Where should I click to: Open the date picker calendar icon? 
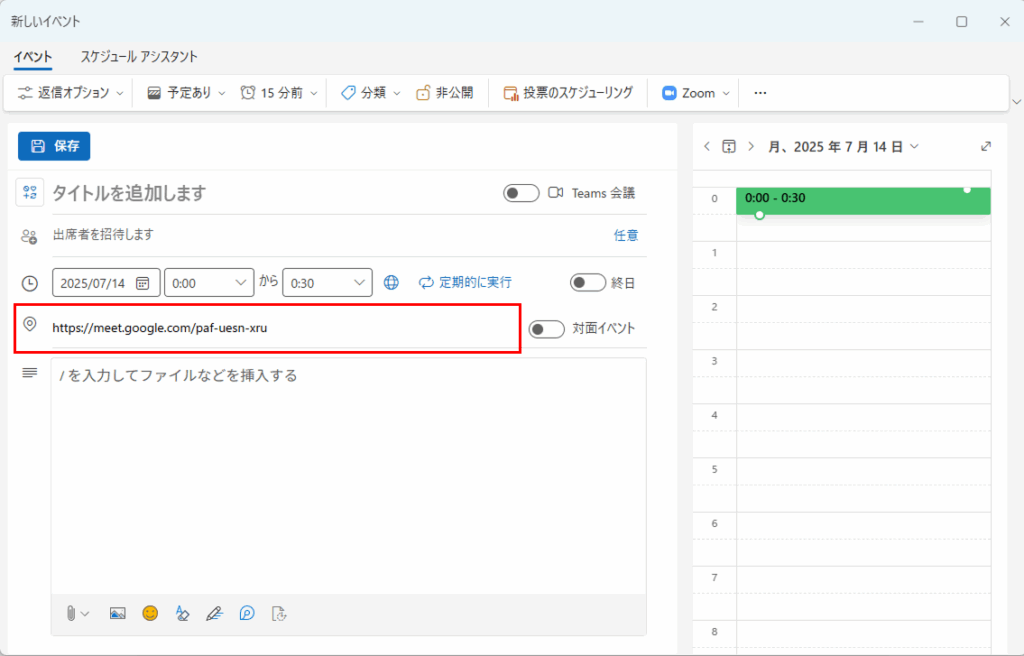click(142, 283)
